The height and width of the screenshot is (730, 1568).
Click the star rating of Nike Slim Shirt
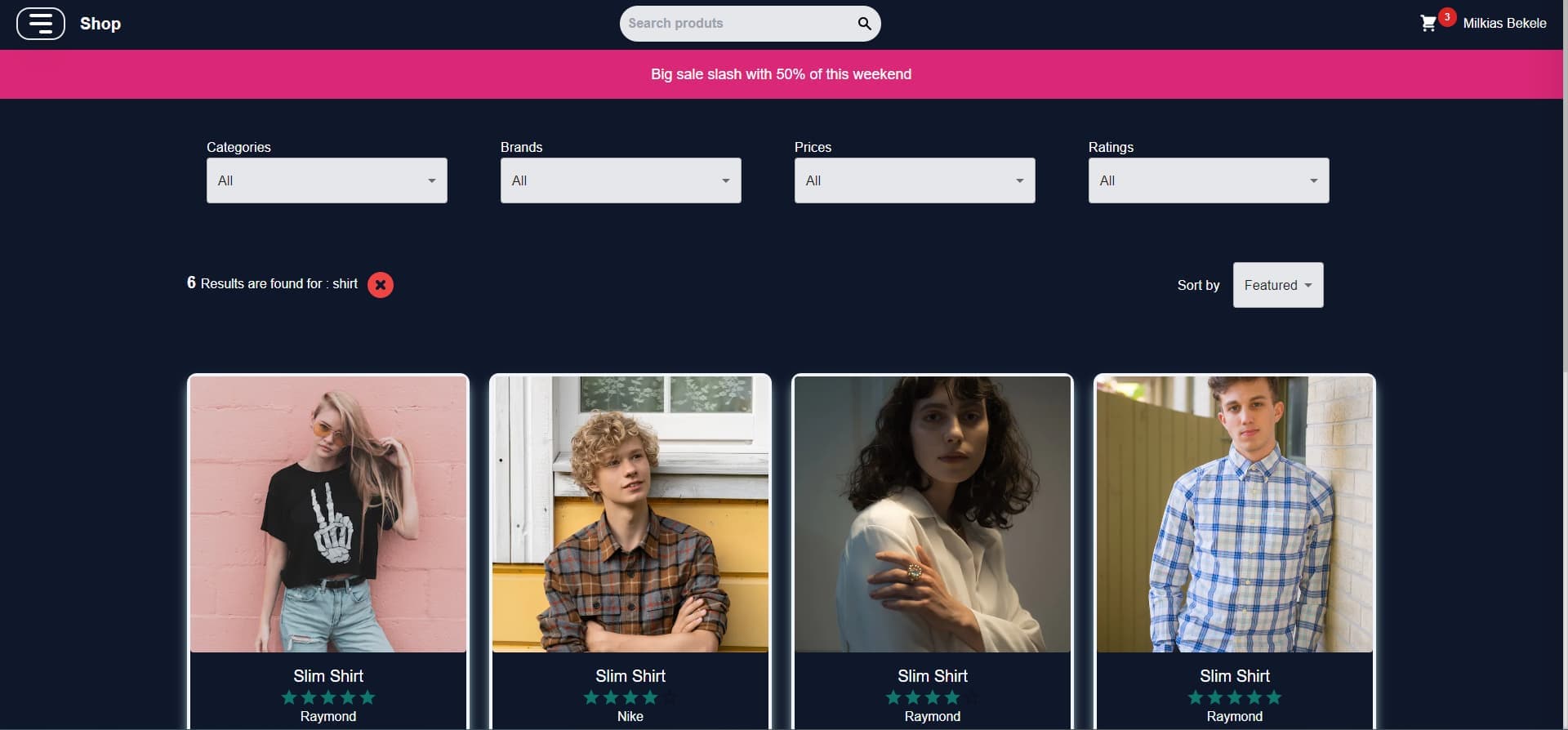coord(630,697)
